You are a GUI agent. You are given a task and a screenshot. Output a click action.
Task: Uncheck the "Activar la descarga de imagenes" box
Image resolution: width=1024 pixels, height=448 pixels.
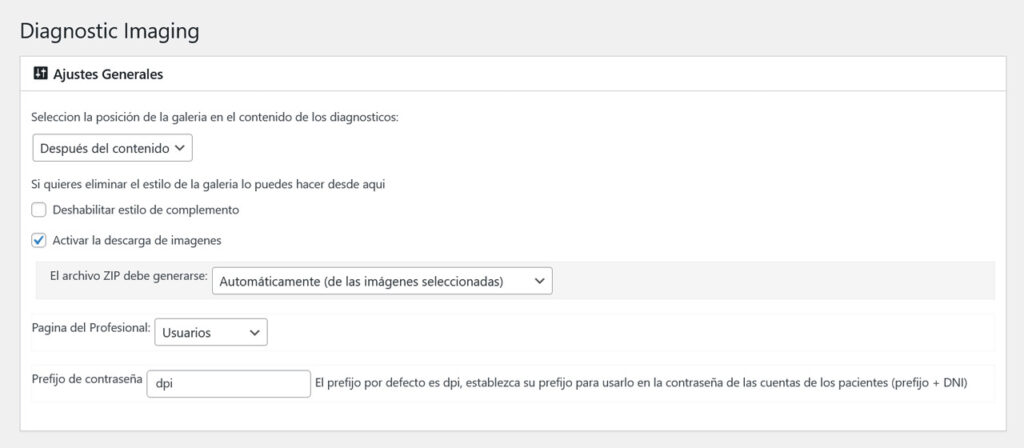(39, 240)
